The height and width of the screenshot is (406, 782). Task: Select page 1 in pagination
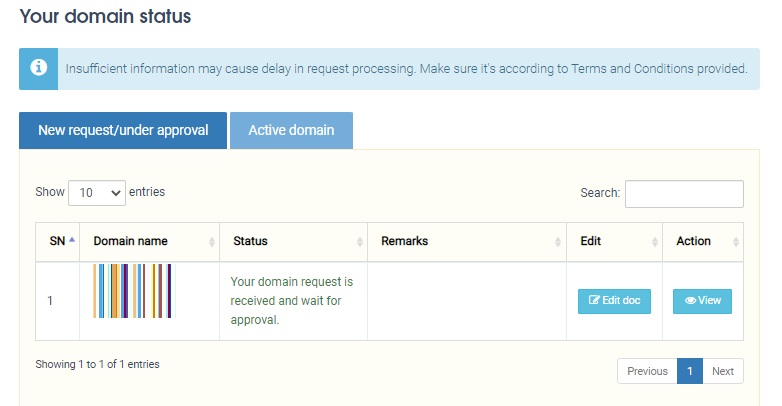click(x=690, y=371)
